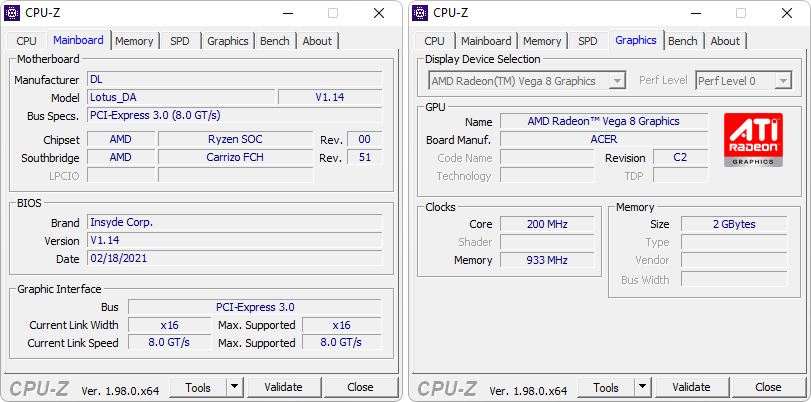Open SPD tab in left window
The width and height of the screenshot is (811, 402).
[x=179, y=41]
